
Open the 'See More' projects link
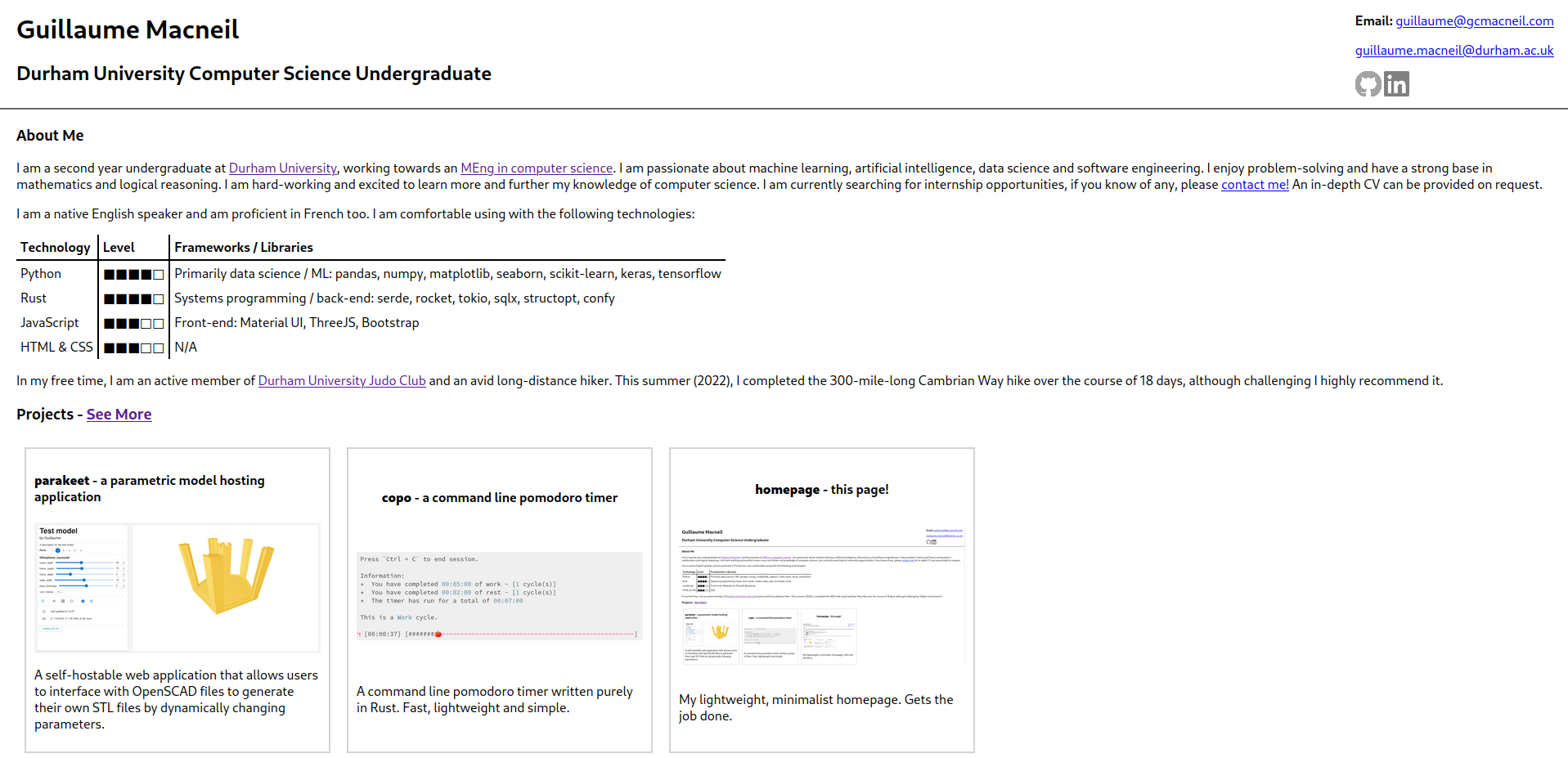click(119, 415)
